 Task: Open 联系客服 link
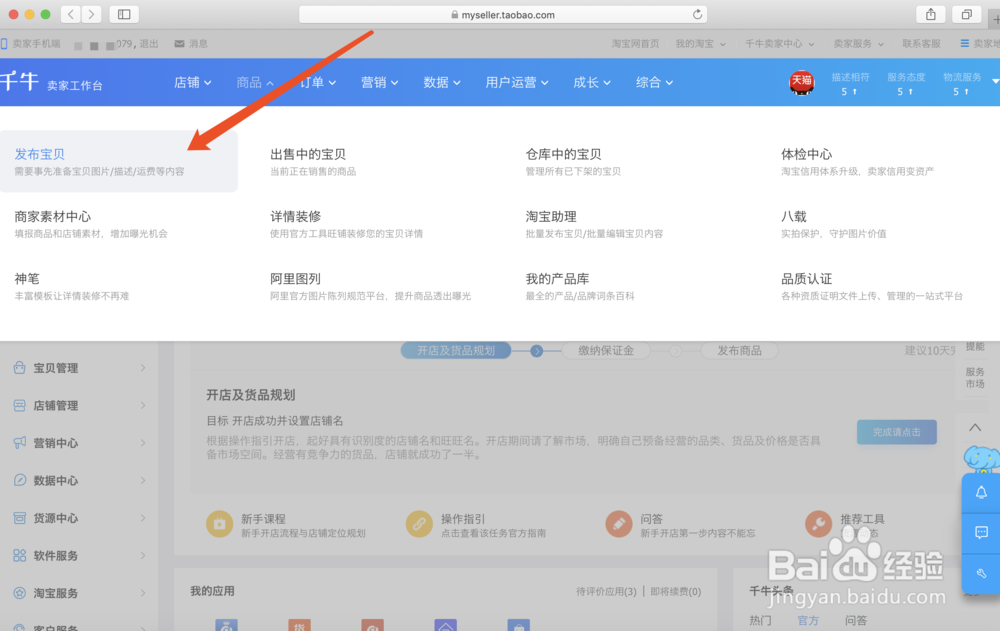(x=921, y=43)
